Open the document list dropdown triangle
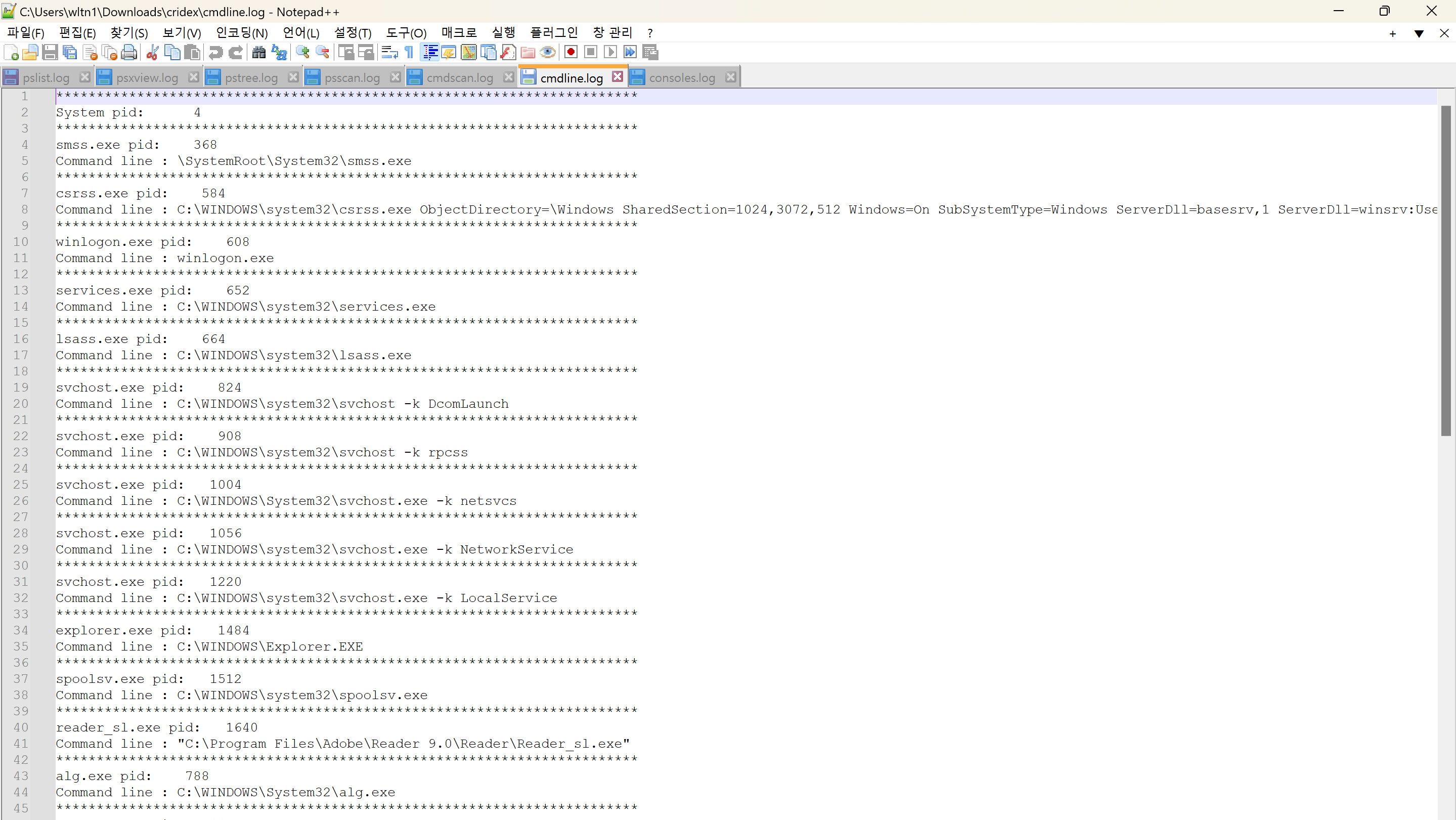This screenshot has width=1456, height=820. (x=1419, y=33)
